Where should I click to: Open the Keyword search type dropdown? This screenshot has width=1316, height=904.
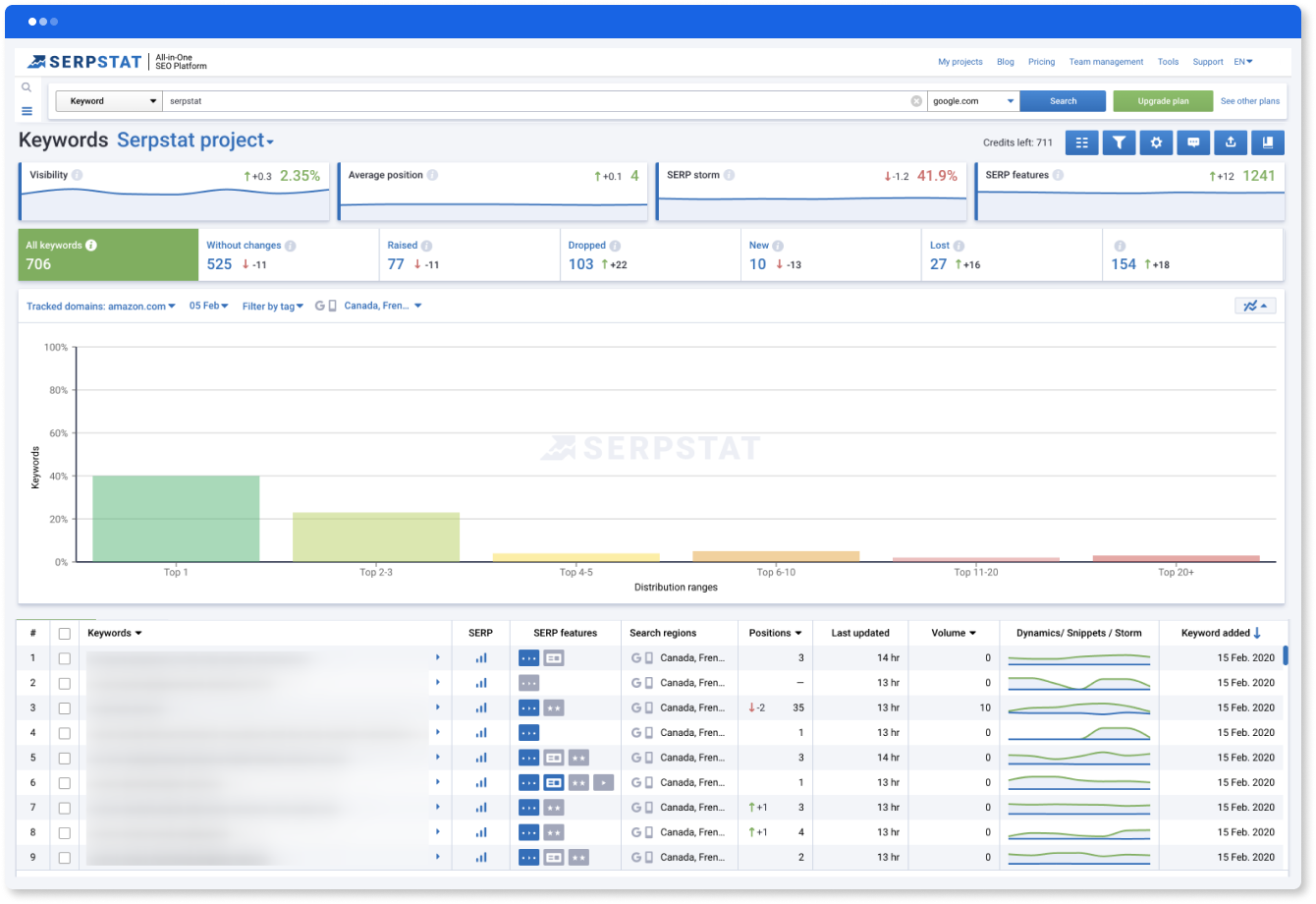[109, 101]
